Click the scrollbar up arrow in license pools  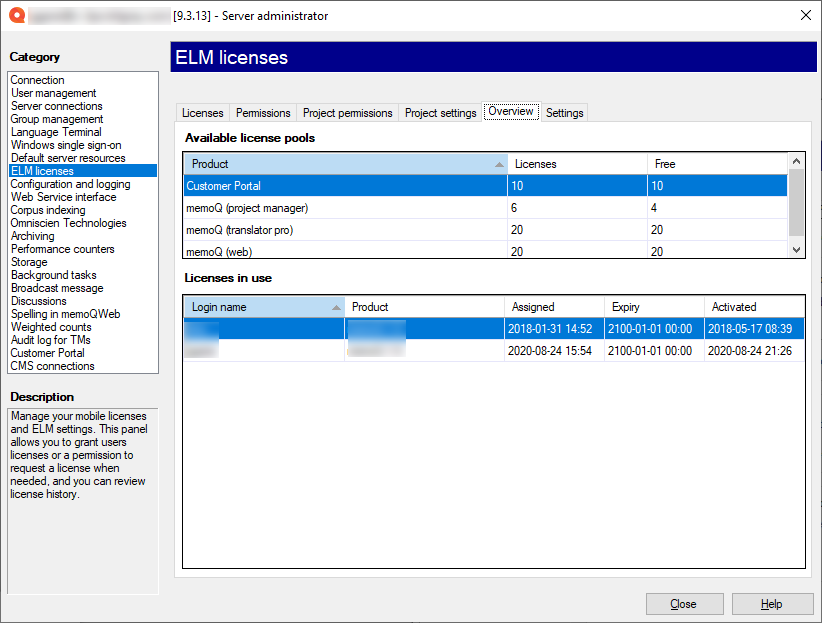[x=796, y=161]
